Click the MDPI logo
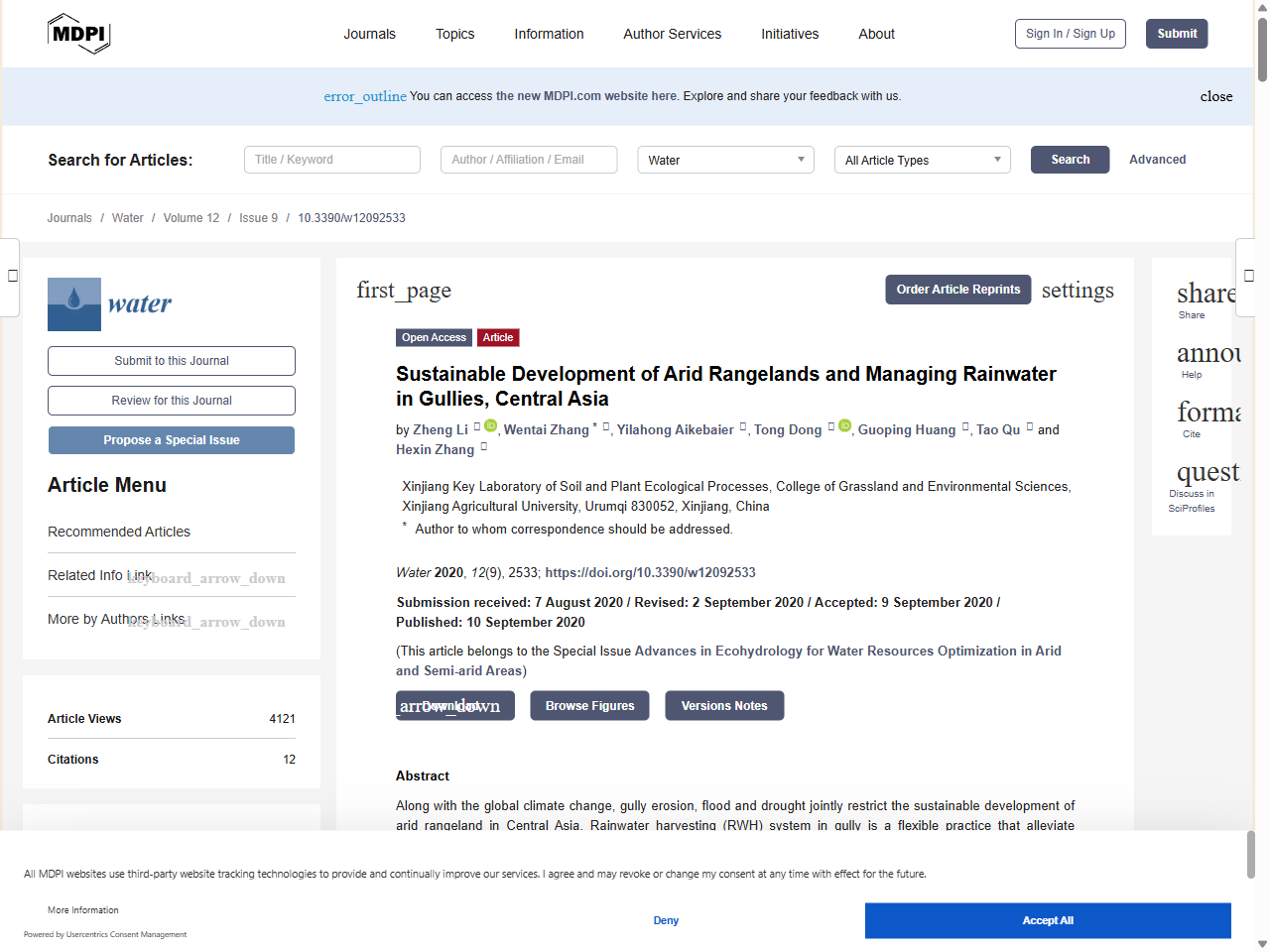Image resolution: width=1270 pixels, height=952 pixels. [x=78, y=34]
